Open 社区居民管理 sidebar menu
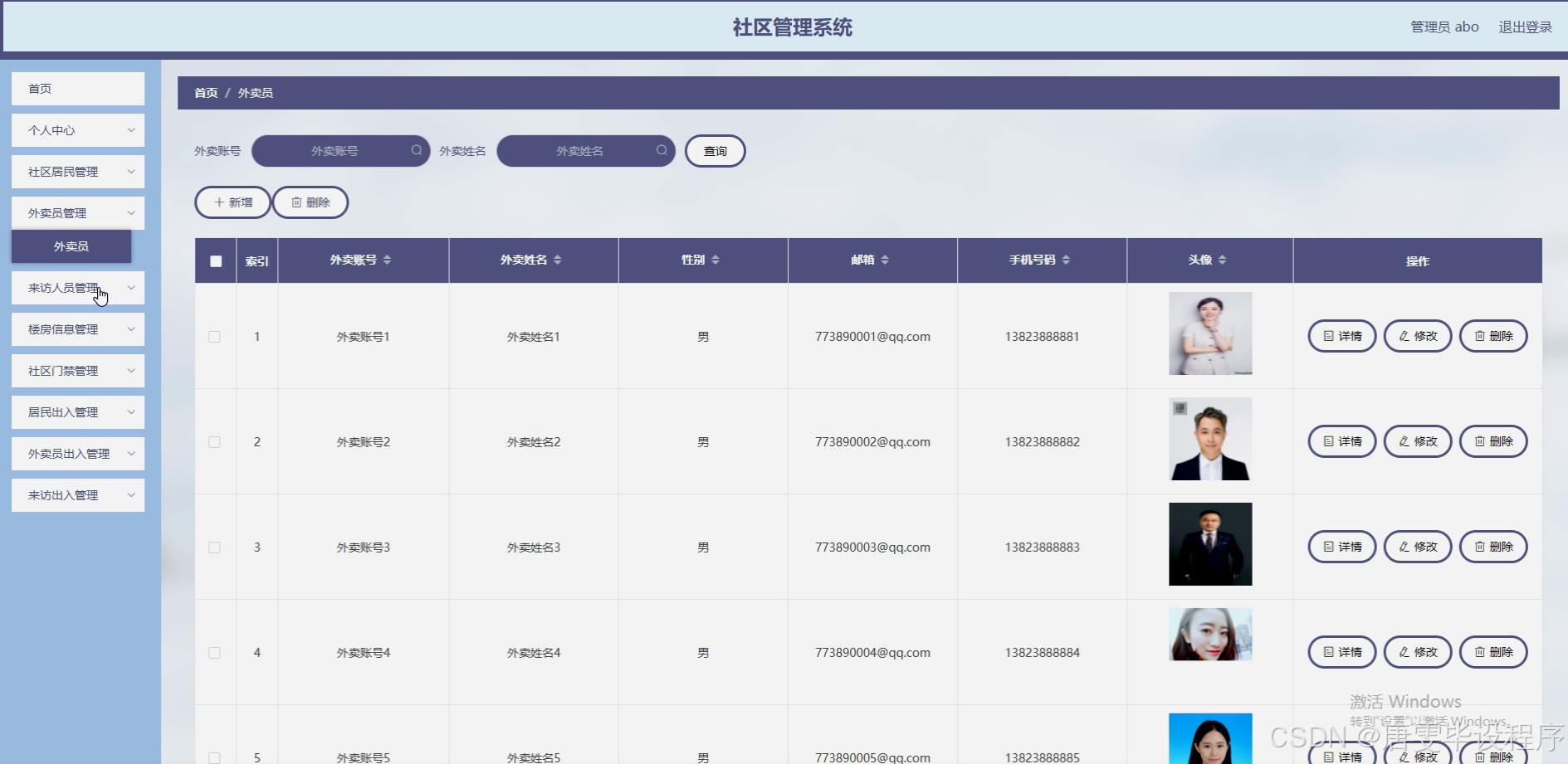This screenshot has width=1568, height=764. pyautogui.click(x=78, y=172)
